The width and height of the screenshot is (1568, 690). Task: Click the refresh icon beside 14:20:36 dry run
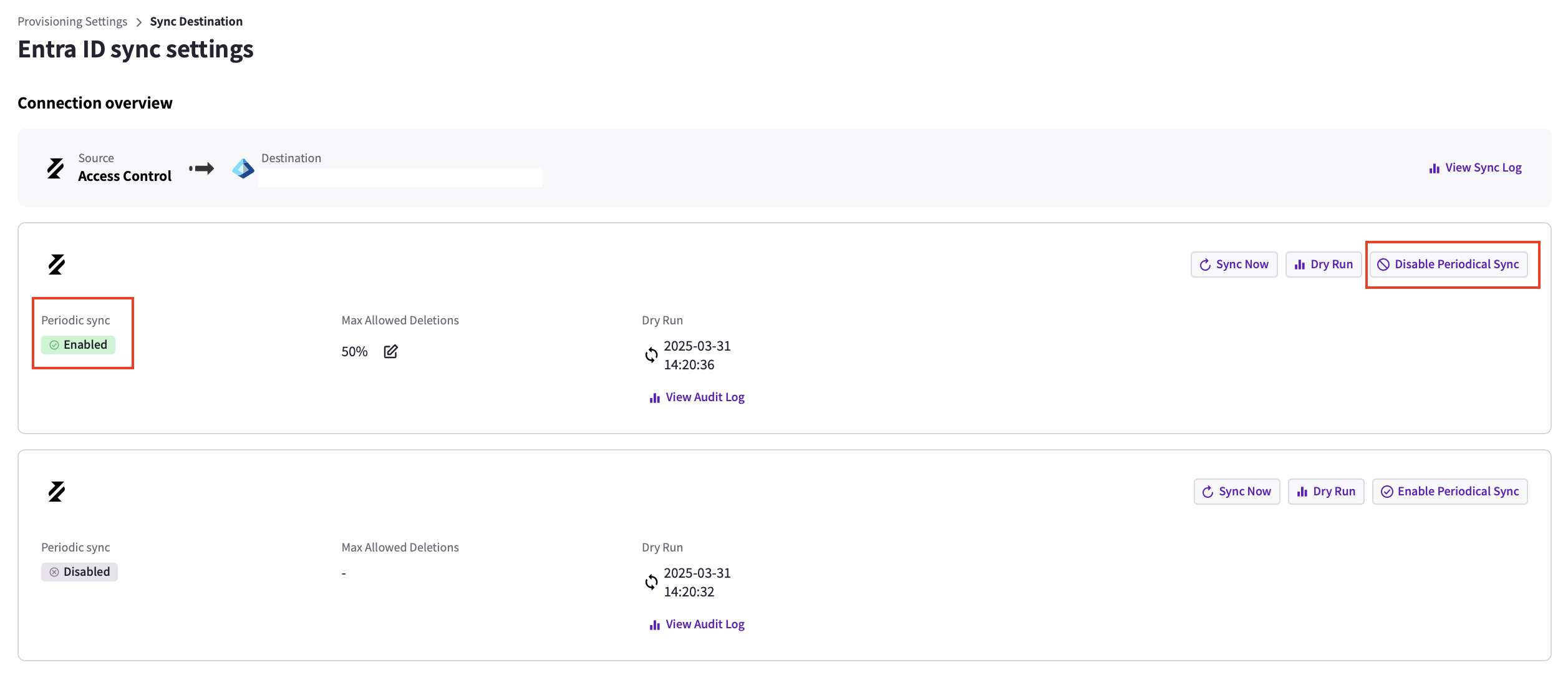tap(651, 355)
